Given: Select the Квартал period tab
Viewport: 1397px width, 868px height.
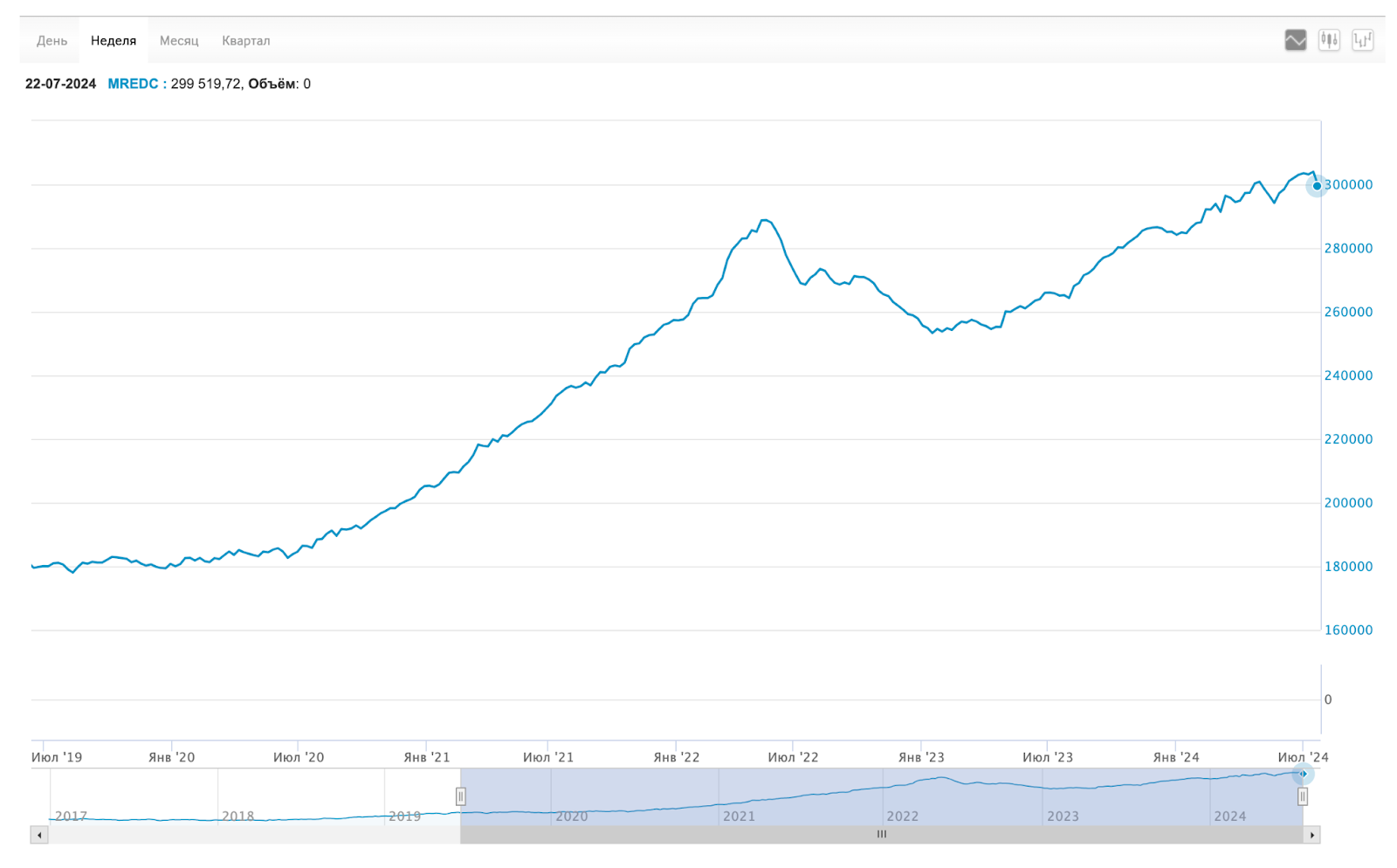Looking at the screenshot, I should point(246,41).
